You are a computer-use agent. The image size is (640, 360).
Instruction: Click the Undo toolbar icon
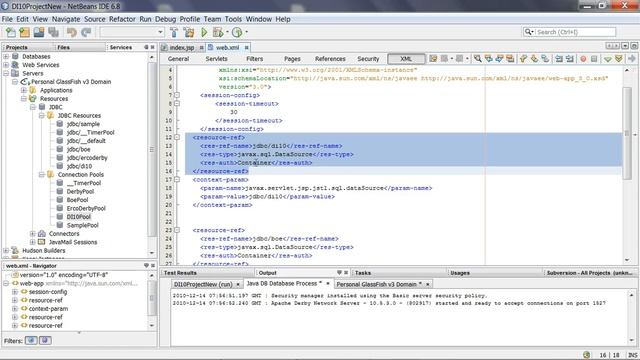click(72, 32)
